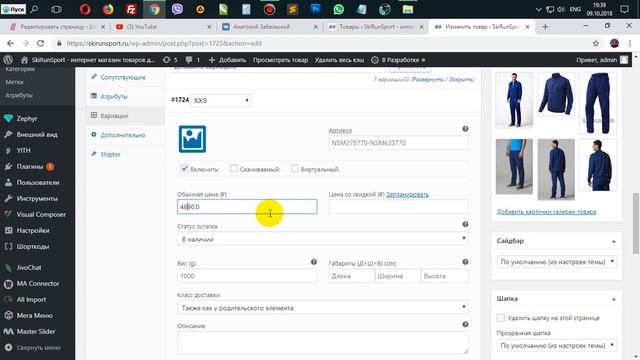The height and width of the screenshot is (360, 640).
Task: Tick the Виртуальный checkbox
Action: (x=295, y=168)
